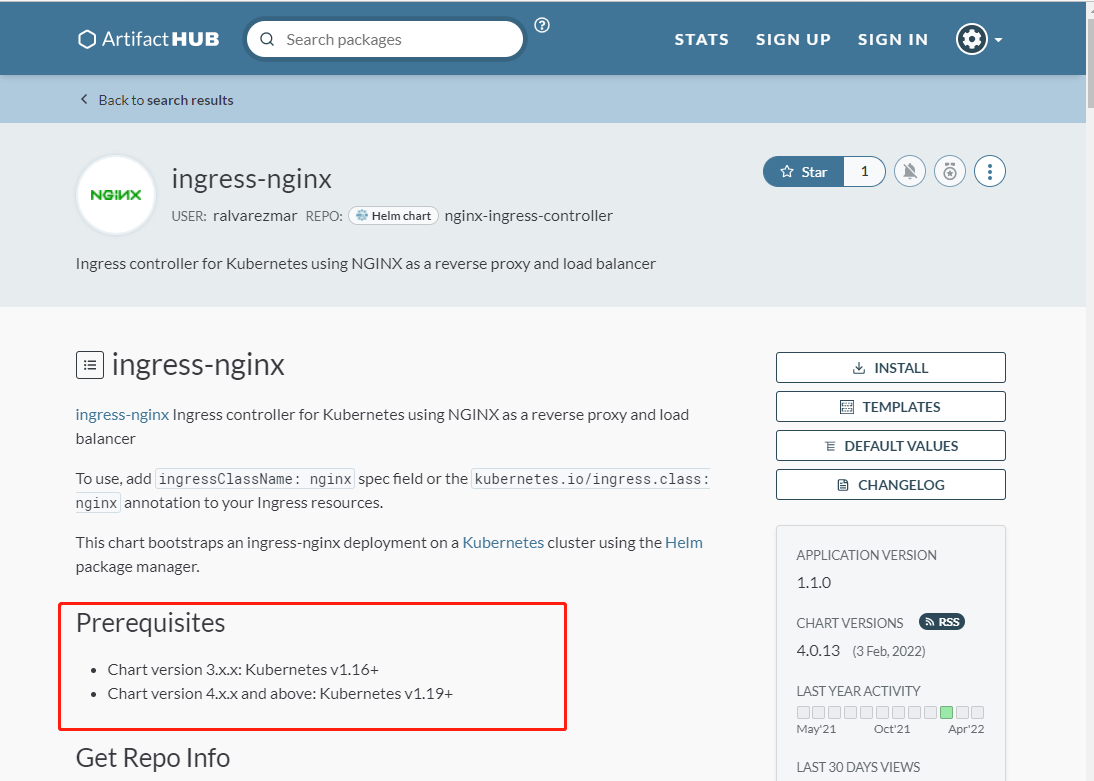Click the Artifact HUB logo

[x=149, y=39]
